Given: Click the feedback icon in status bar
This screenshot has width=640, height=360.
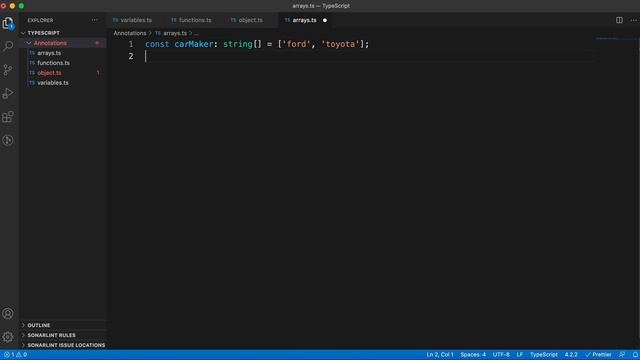Looking at the screenshot, I should tap(622, 355).
